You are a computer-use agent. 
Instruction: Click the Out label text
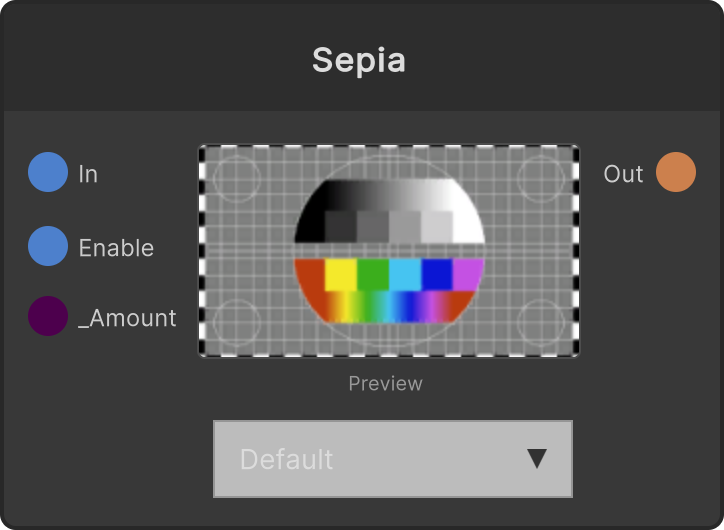point(623,174)
